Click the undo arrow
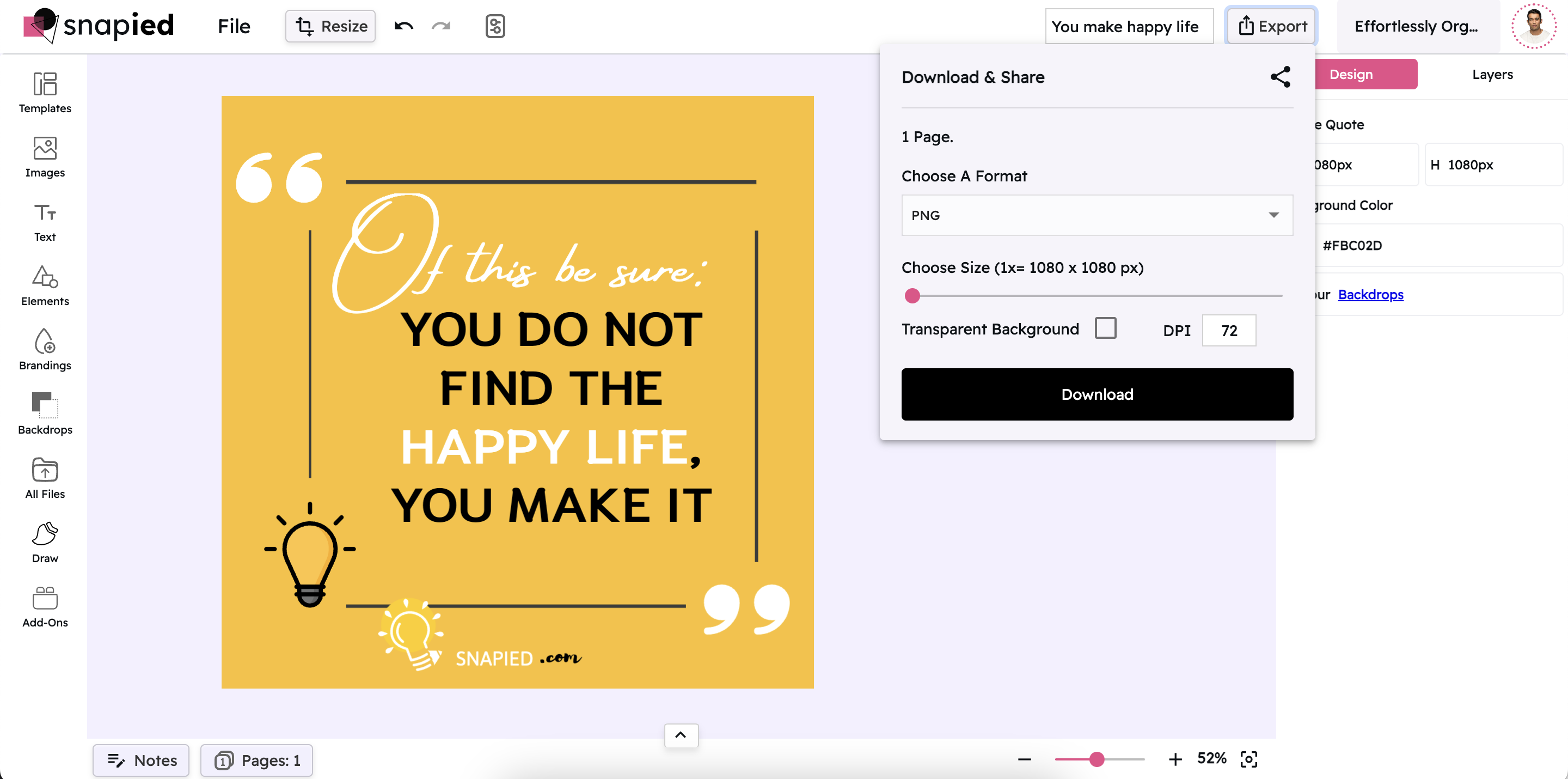Image resolution: width=1568 pixels, height=779 pixels. click(x=403, y=26)
